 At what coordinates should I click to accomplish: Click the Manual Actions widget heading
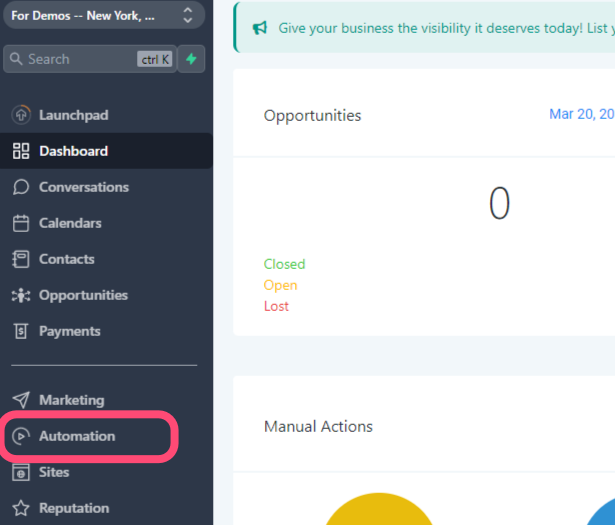[318, 427]
